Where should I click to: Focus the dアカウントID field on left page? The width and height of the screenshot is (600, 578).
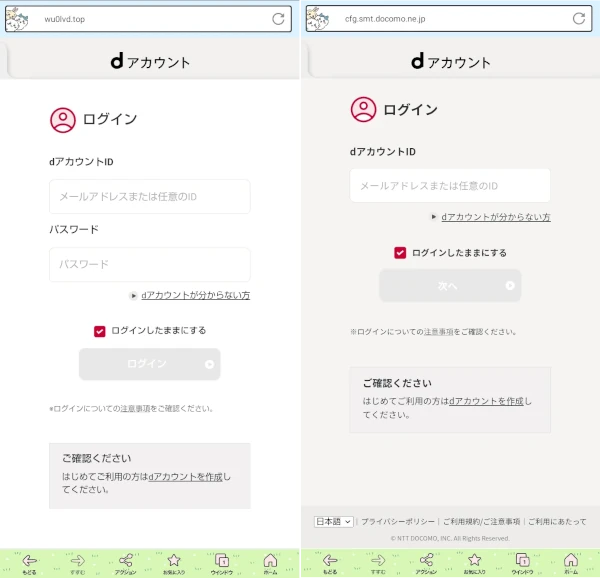(150, 197)
